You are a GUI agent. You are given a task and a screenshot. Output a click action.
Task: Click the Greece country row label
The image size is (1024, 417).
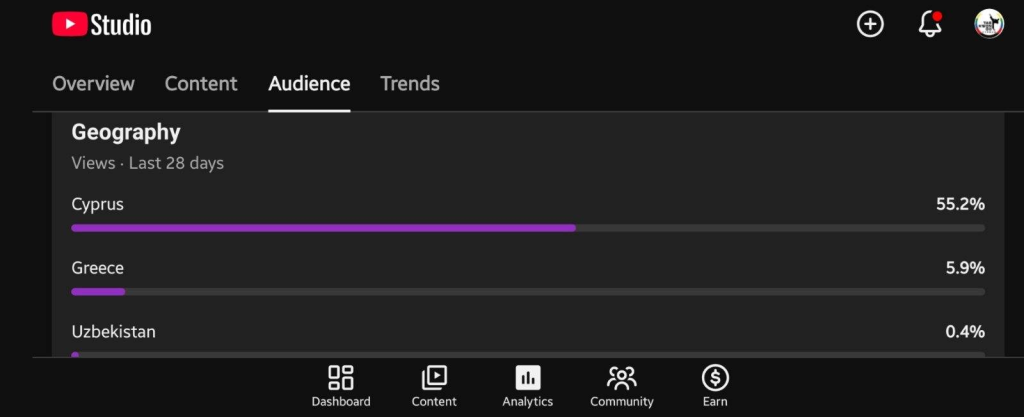tap(98, 268)
